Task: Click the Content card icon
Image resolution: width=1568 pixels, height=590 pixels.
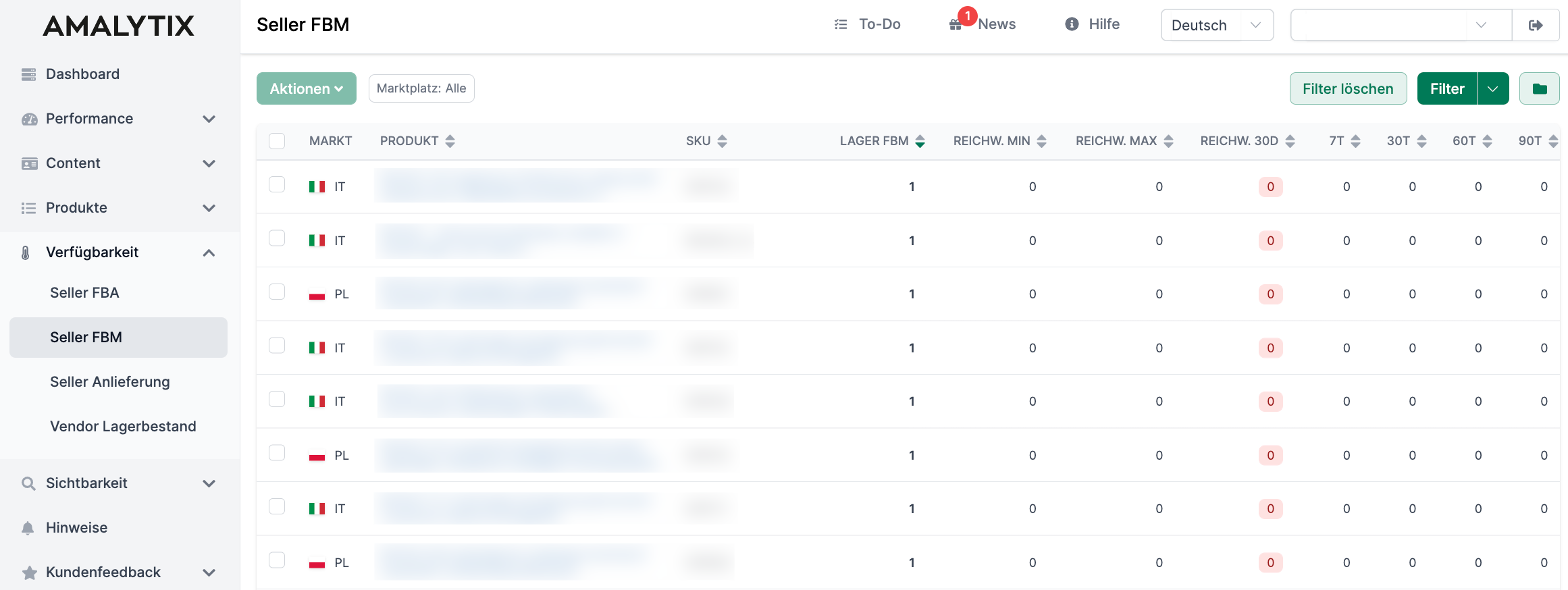Action: pyautogui.click(x=29, y=163)
